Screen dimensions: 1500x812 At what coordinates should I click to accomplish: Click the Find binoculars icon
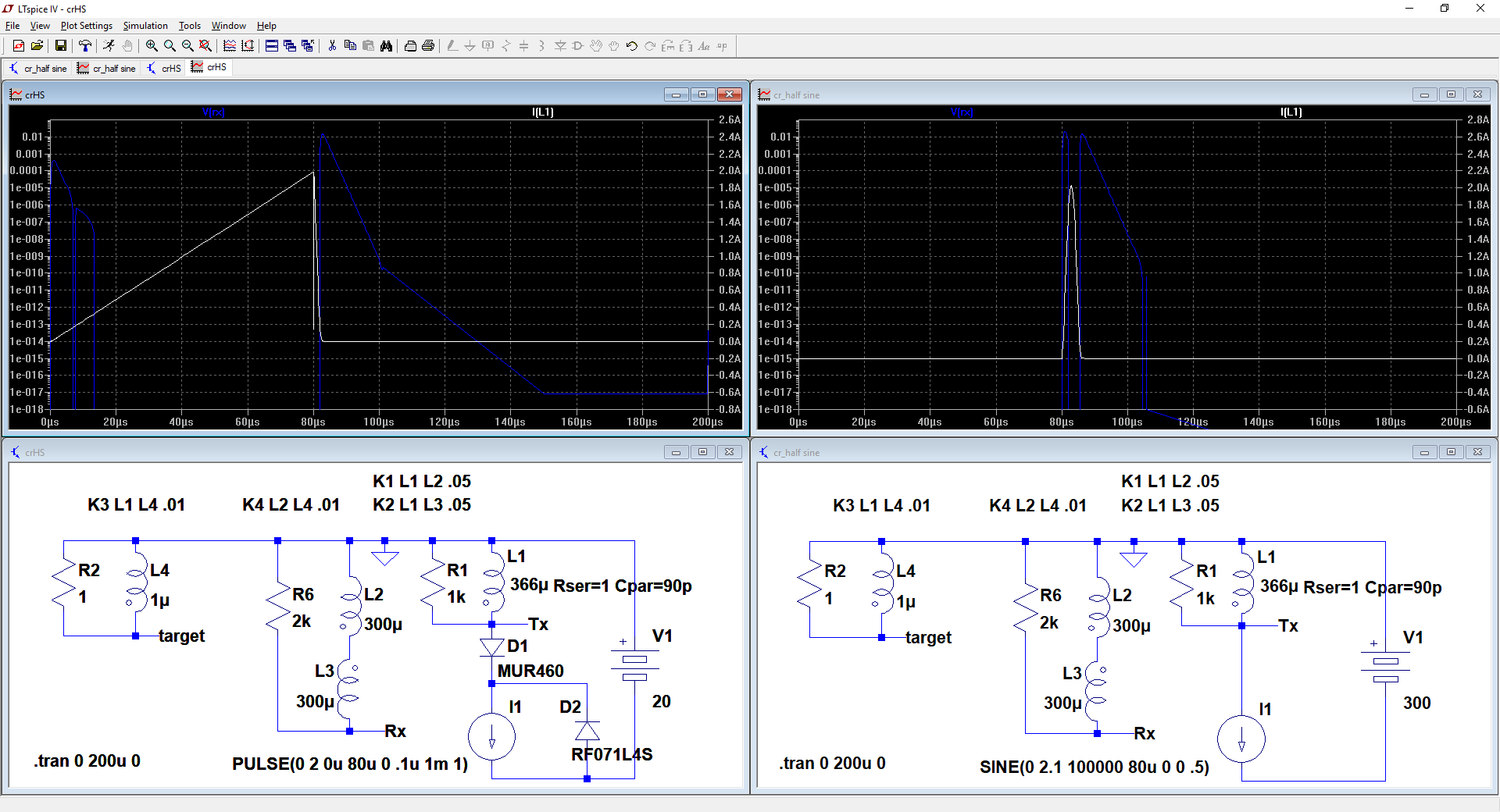coord(386,46)
